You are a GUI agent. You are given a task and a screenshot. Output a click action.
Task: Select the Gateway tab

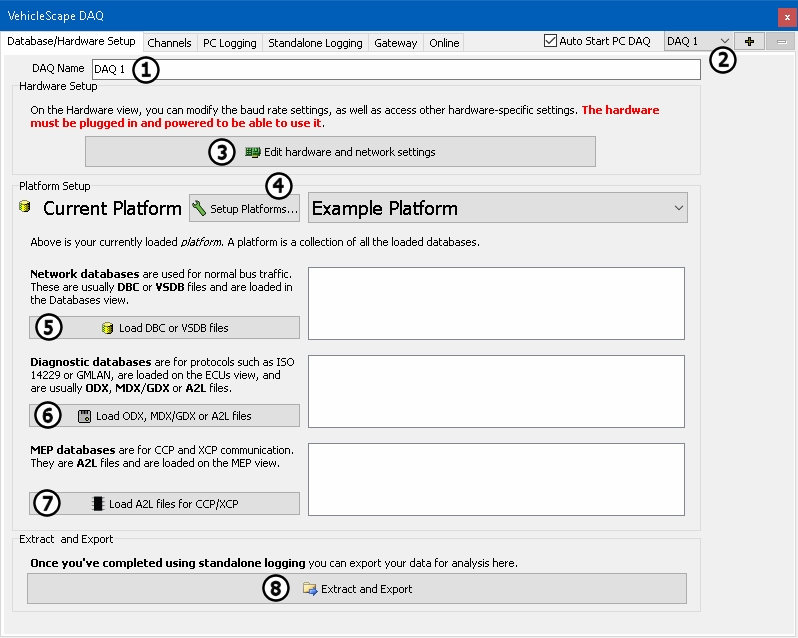(395, 43)
